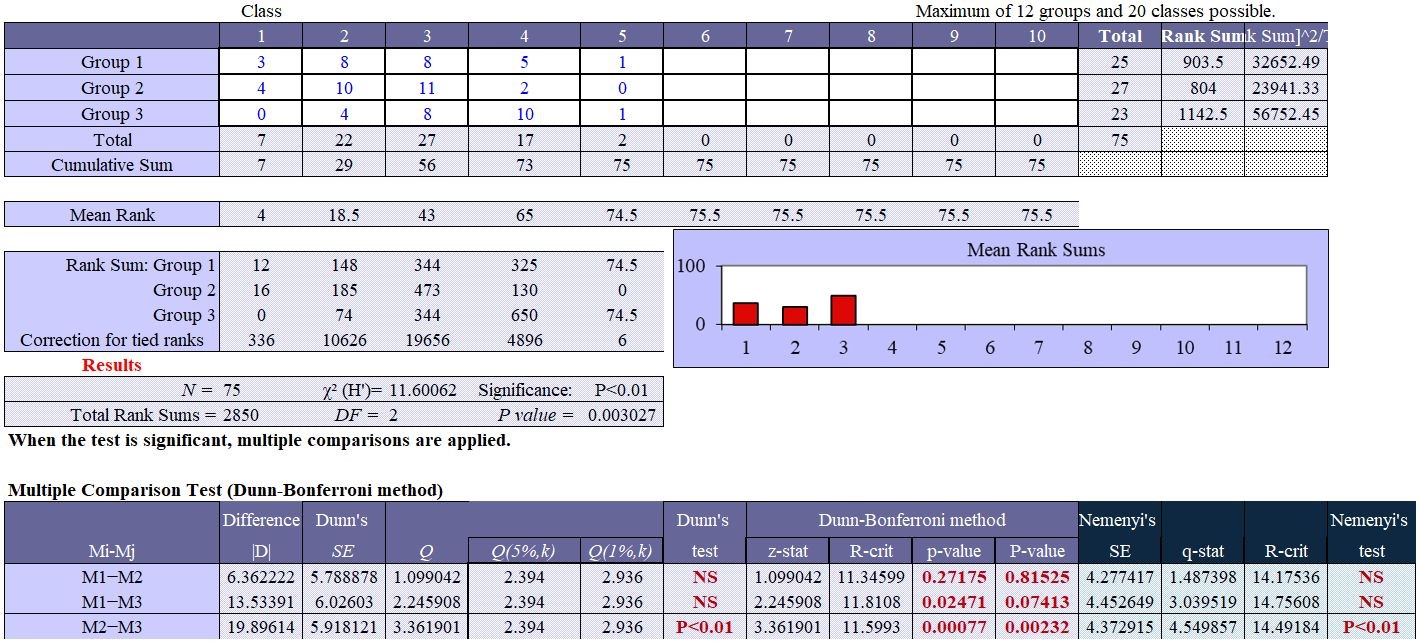This screenshot has width=1419, height=641.
Task: Select the value 32652.49
Action: click(x=1286, y=62)
